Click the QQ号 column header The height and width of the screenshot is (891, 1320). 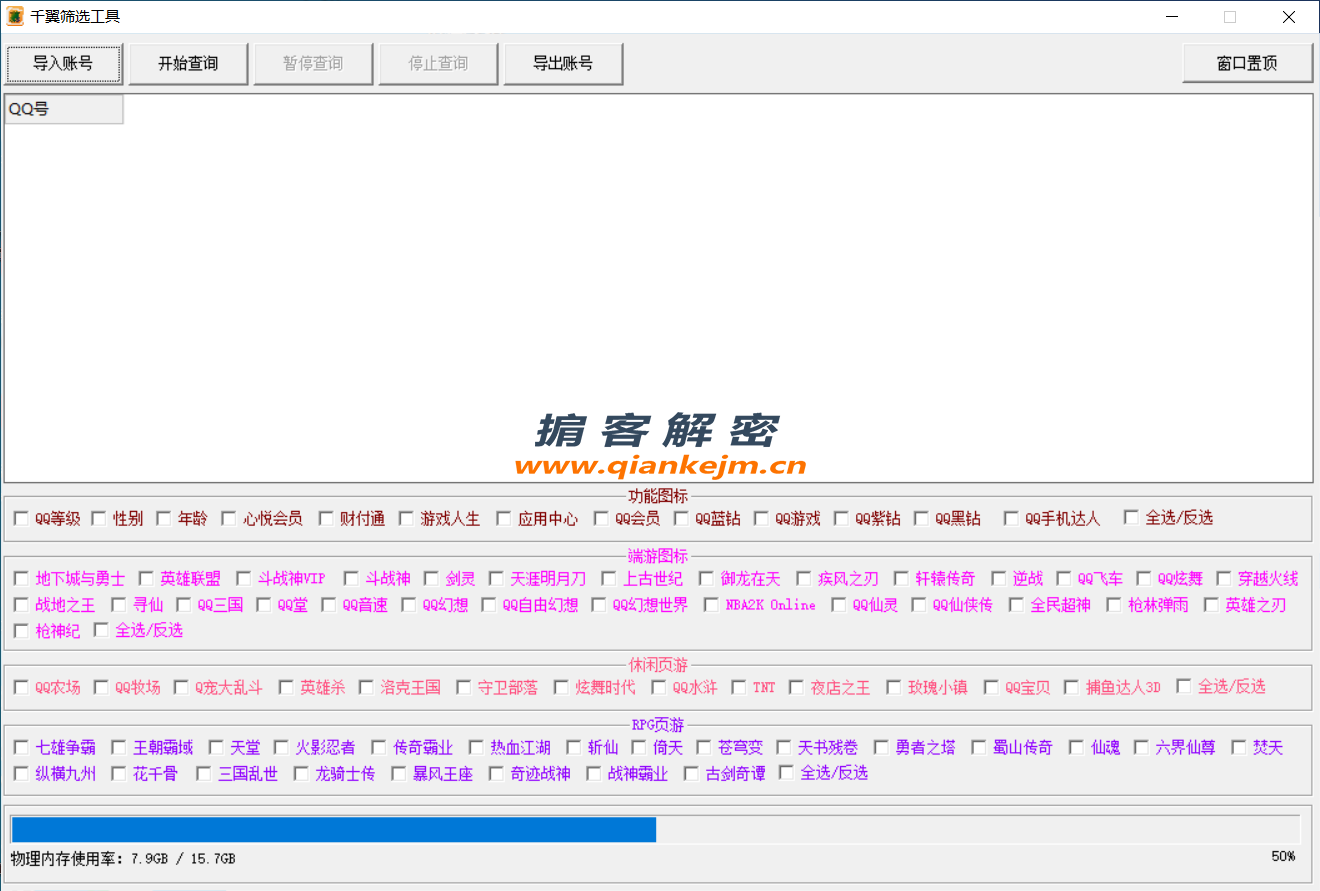tap(64, 109)
